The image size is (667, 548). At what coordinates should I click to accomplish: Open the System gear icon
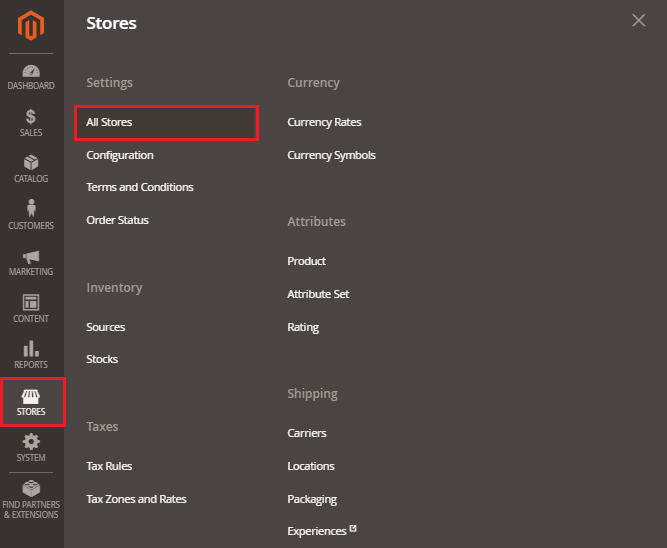(x=31, y=442)
